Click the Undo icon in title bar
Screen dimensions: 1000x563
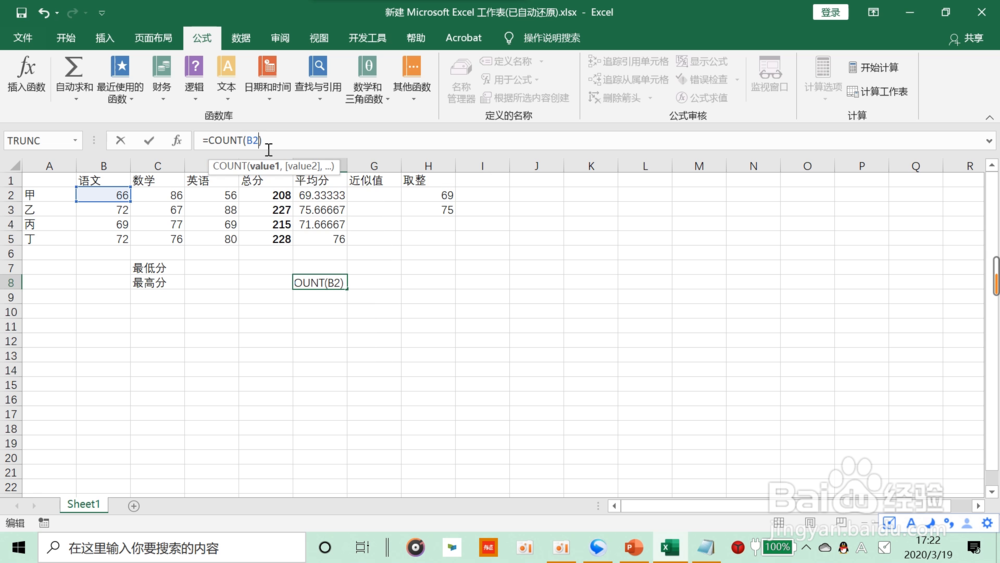click(x=43, y=12)
